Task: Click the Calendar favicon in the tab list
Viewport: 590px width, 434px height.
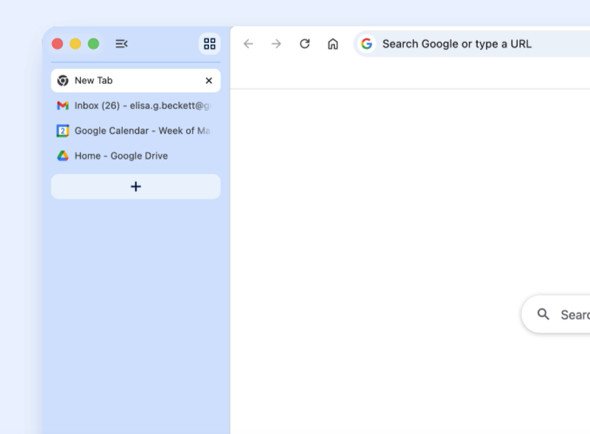Action: [63, 131]
